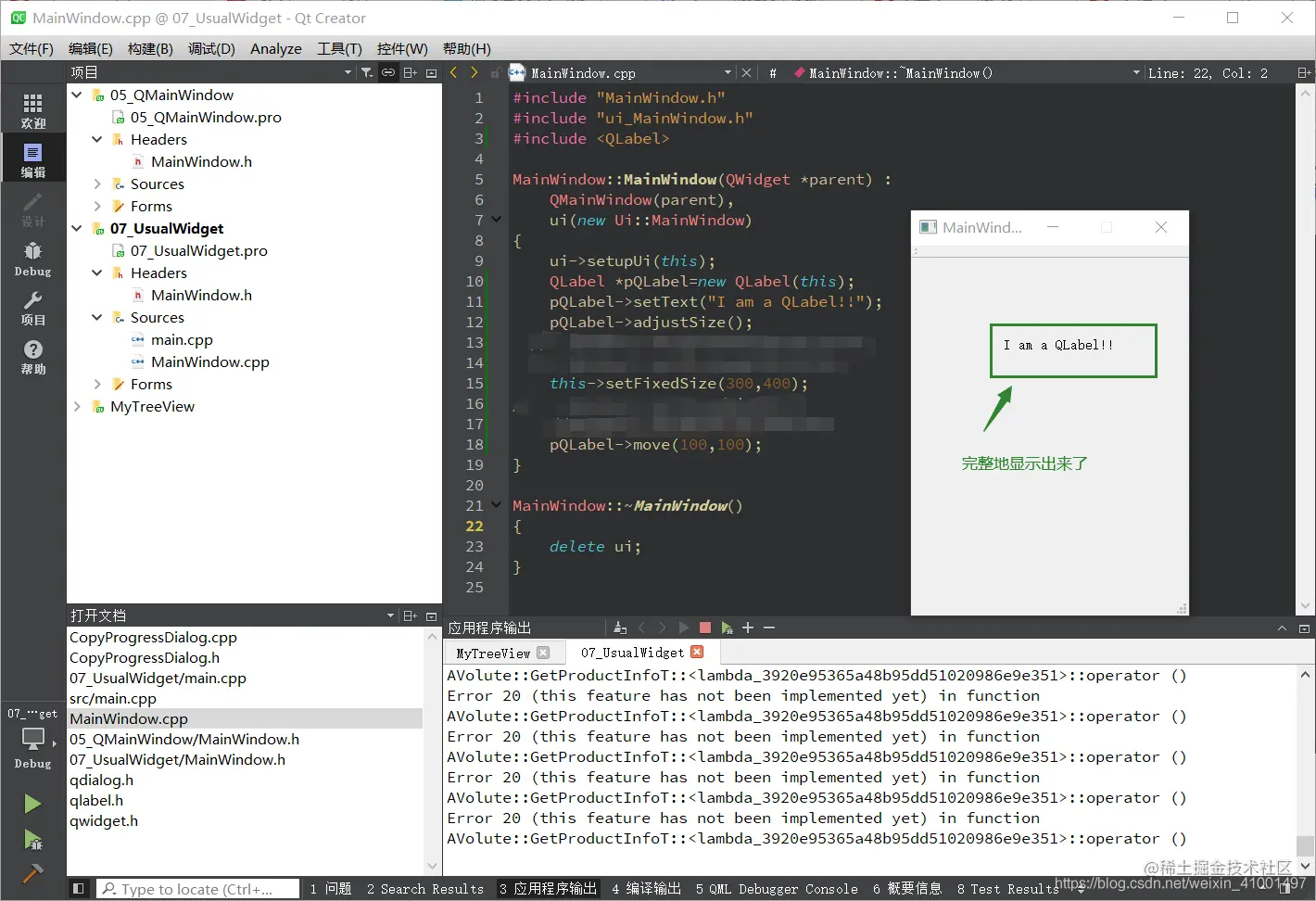Viewport: 1316px width, 901px height.
Task: Attach debugger to running application
Action: pyautogui.click(x=727, y=628)
